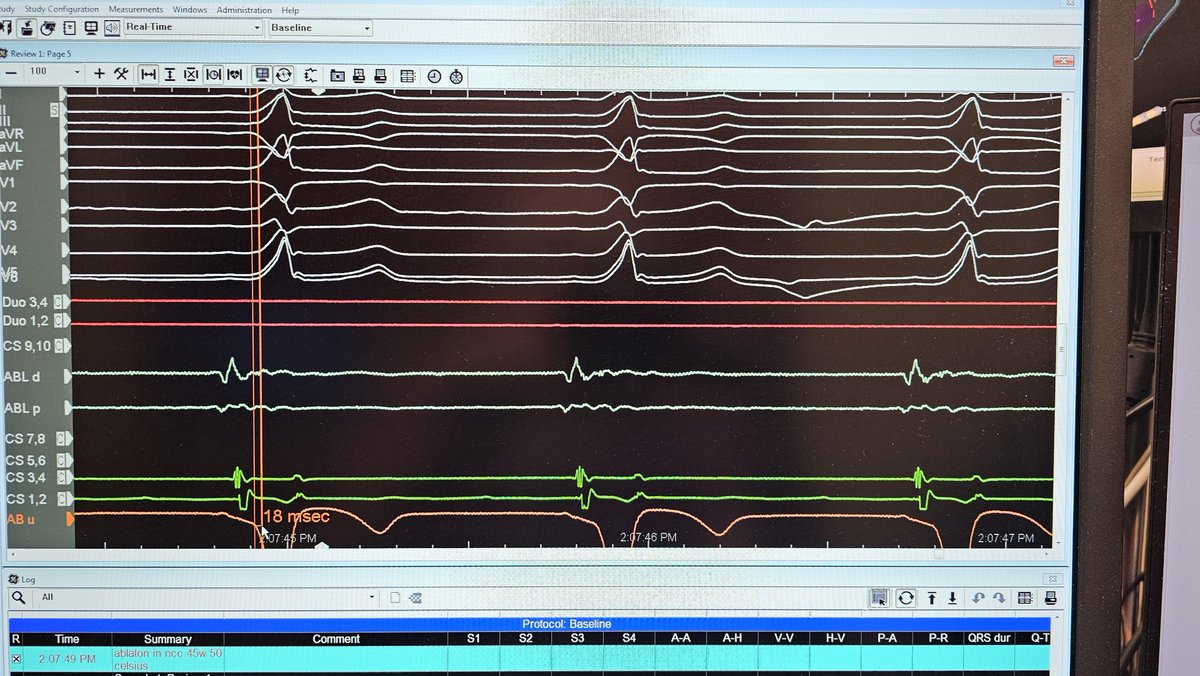The image size is (1200, 676).
Task: Click the new log entry page icon
Action: click(396, 598)
